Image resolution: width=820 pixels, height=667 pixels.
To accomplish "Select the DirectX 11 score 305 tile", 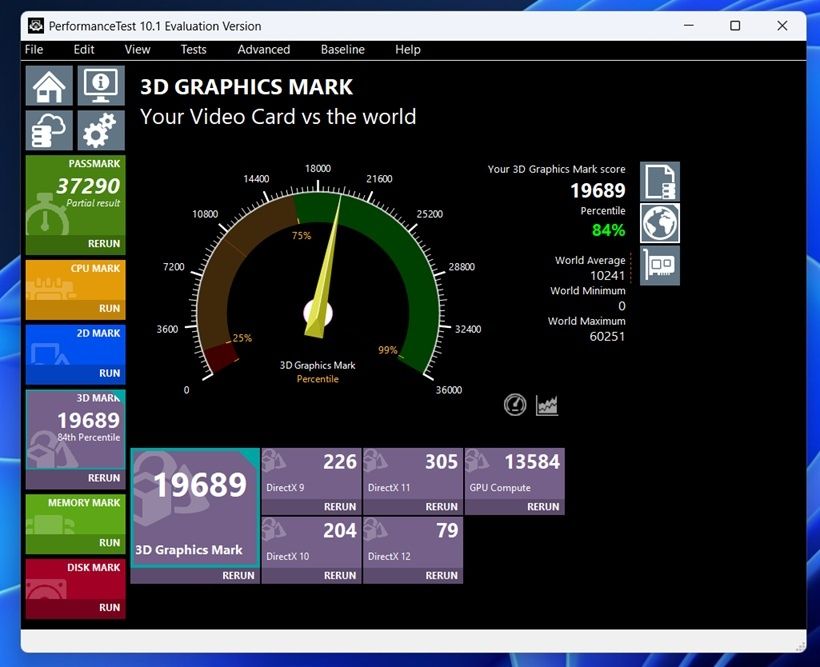I will [x=413, y=474].
